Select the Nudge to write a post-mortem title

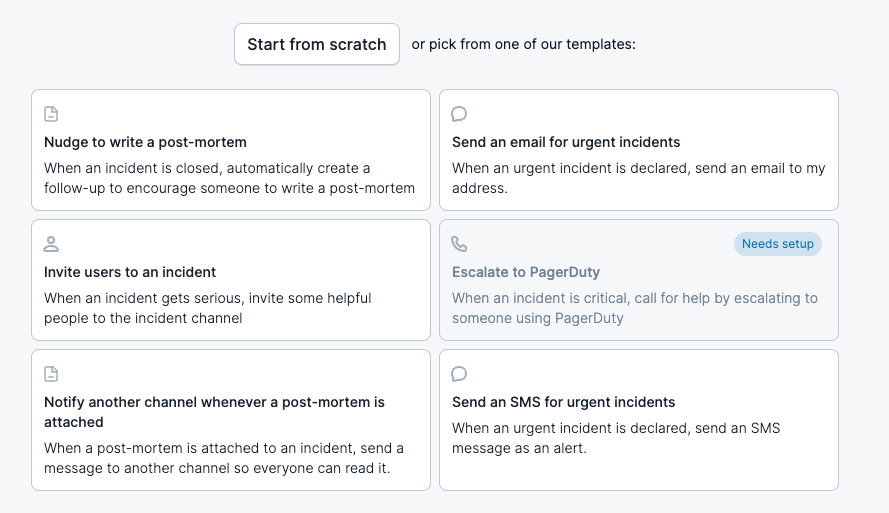pos(145,142)
